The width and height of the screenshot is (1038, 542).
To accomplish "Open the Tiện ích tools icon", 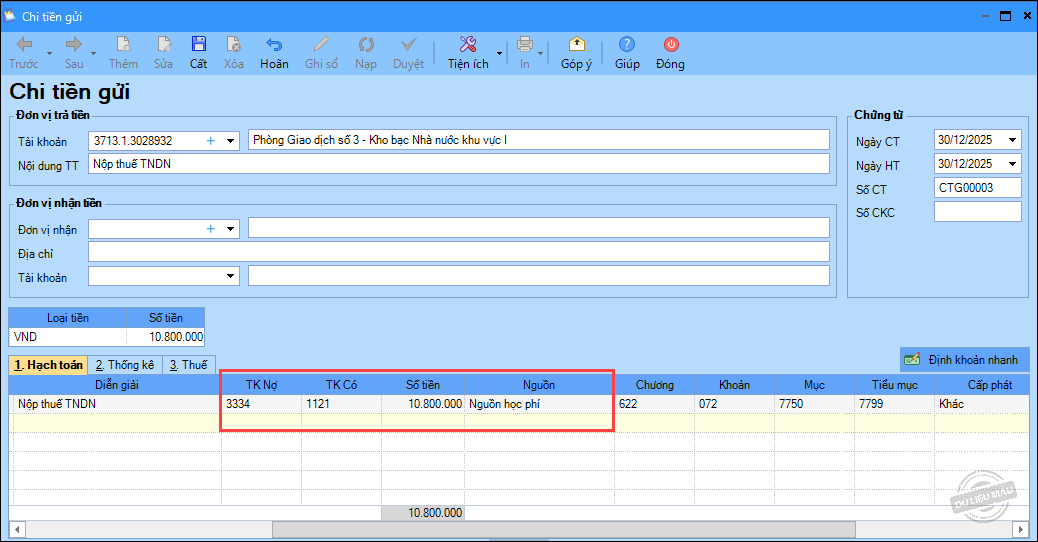I will [x=467, y=45].
